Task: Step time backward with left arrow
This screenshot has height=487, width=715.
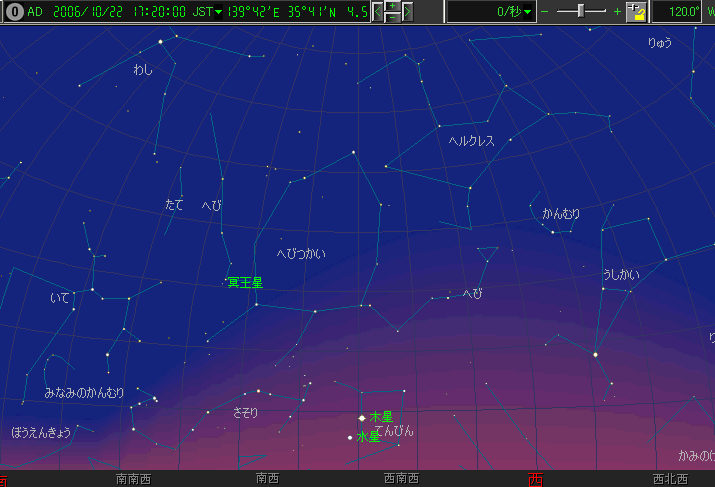Action: pyautogui.click(x=379, y=12)
